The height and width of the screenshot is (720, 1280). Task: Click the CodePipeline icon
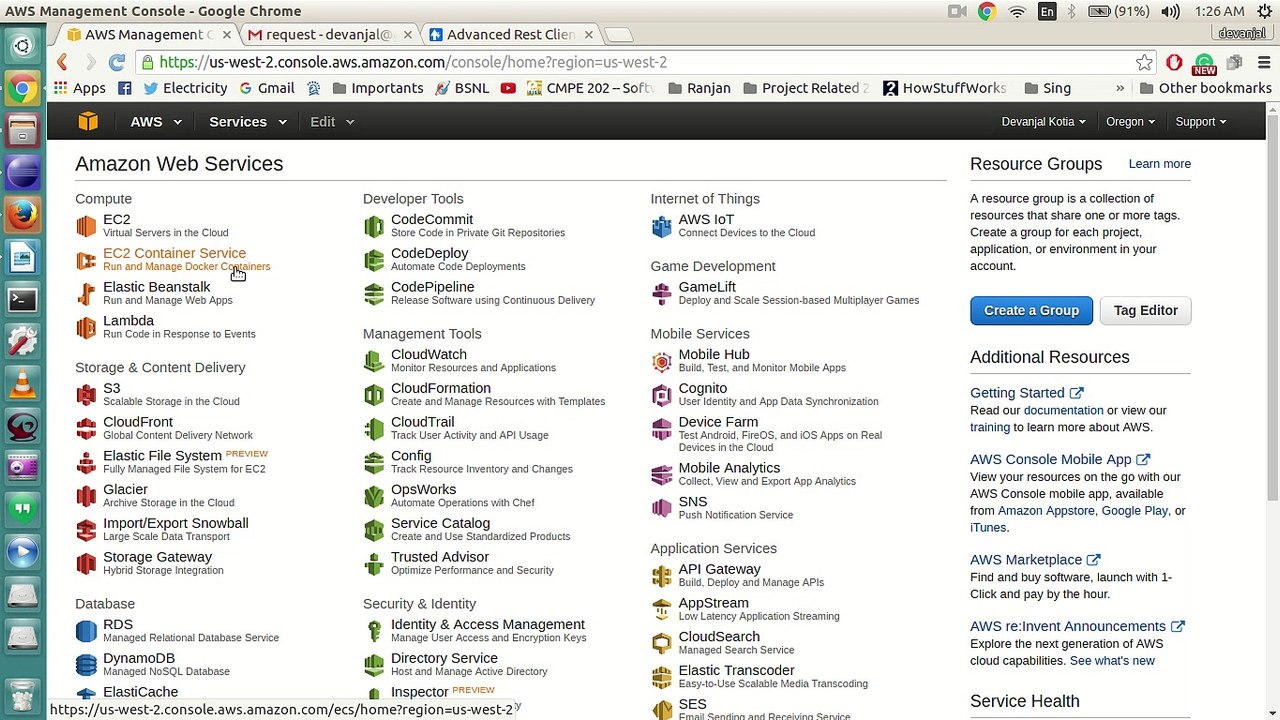(374, 293)
